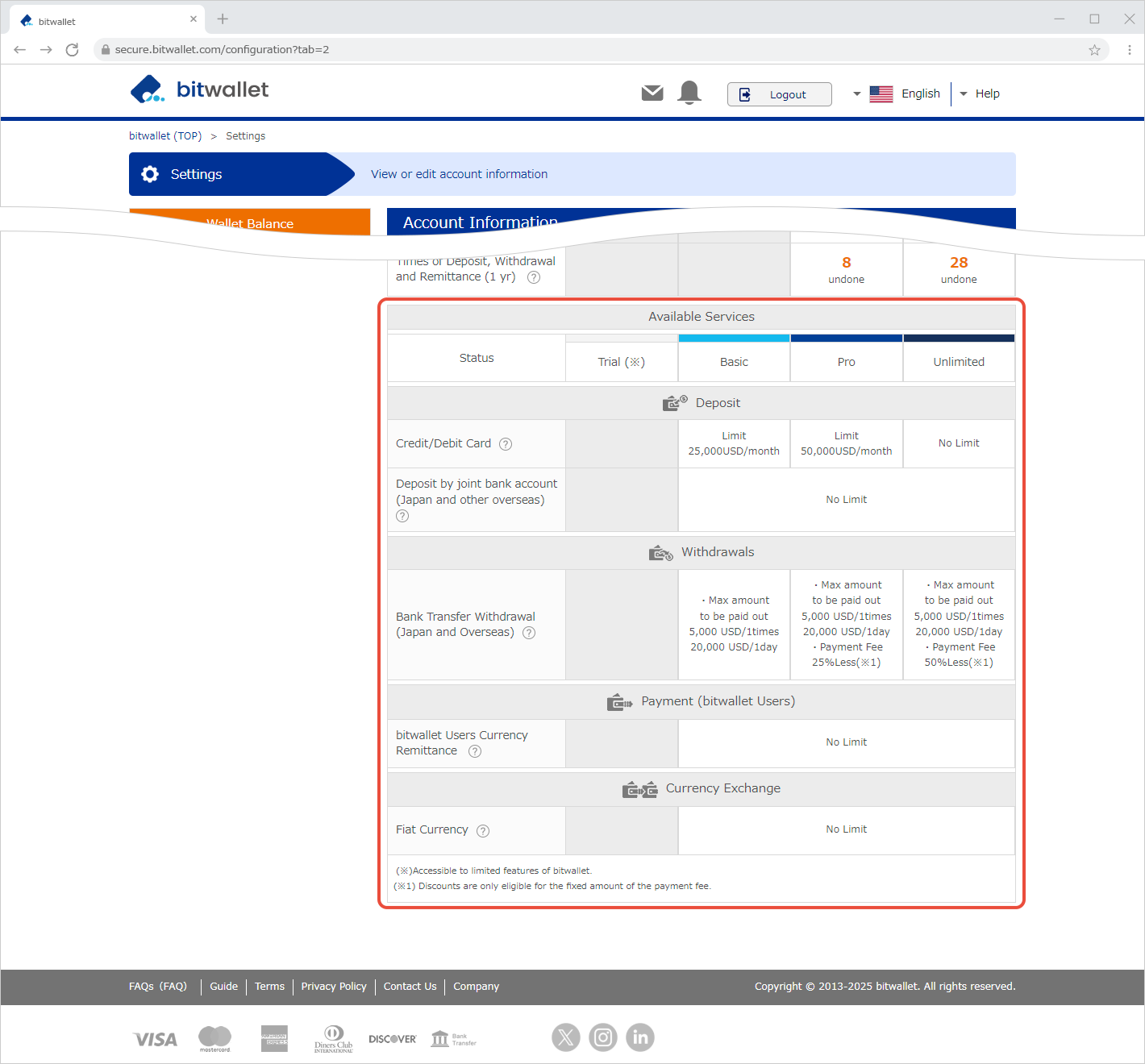Open help icon next to Fiat Currency
This screenshot has height=1064, width=1145.
point(483,831)
